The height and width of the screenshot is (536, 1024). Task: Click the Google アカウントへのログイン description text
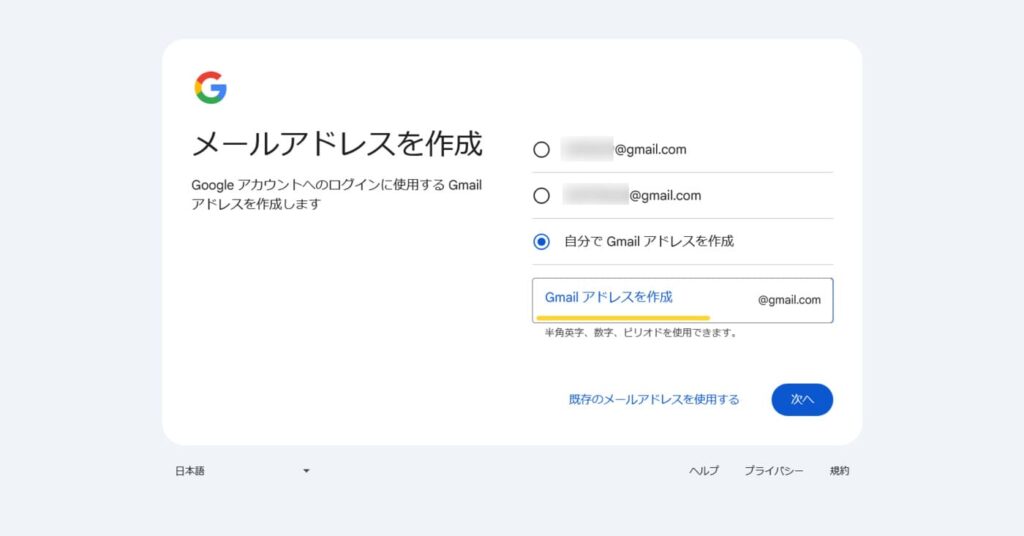point(336,195)
